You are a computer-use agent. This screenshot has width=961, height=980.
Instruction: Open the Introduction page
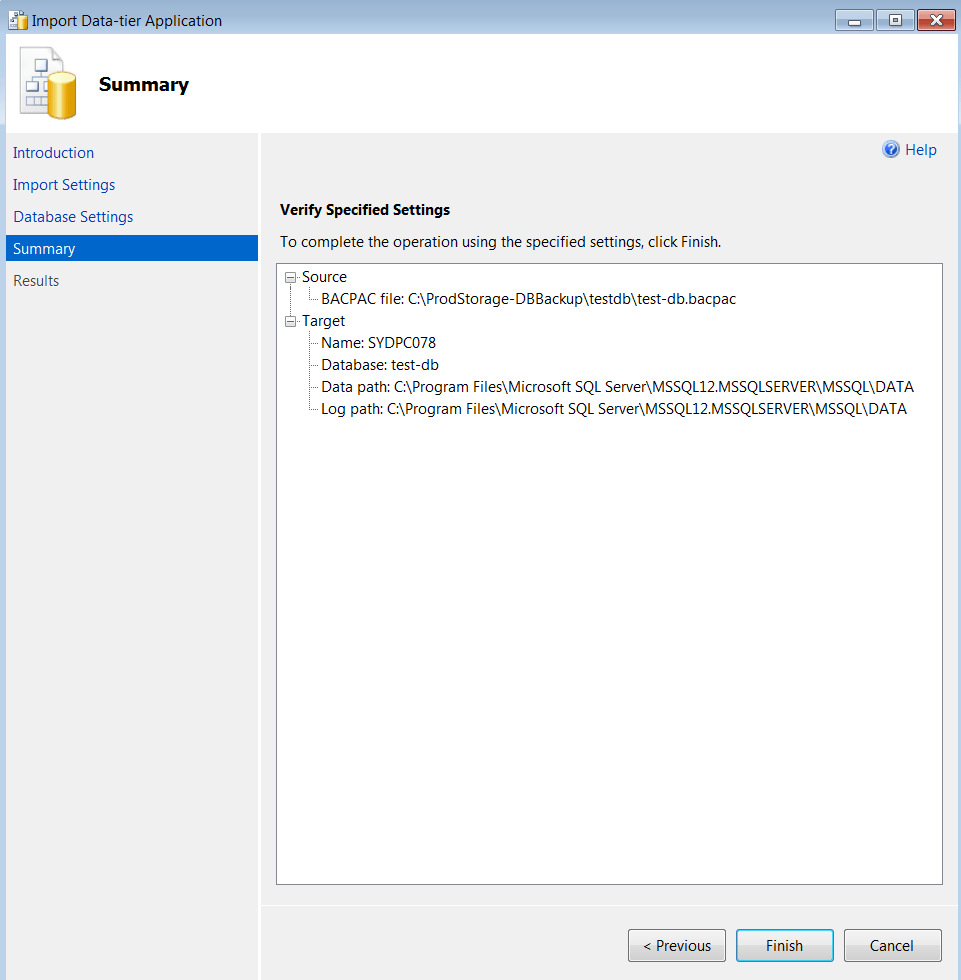(x=53, y=153)
